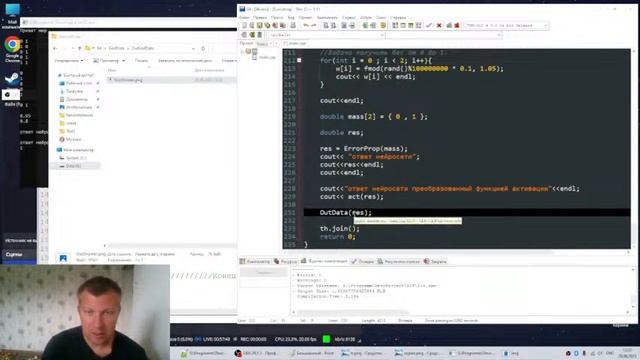Open the Explorer address bar history dropdown
Viewport: 640px width, 360px height.
click(193, 48)
